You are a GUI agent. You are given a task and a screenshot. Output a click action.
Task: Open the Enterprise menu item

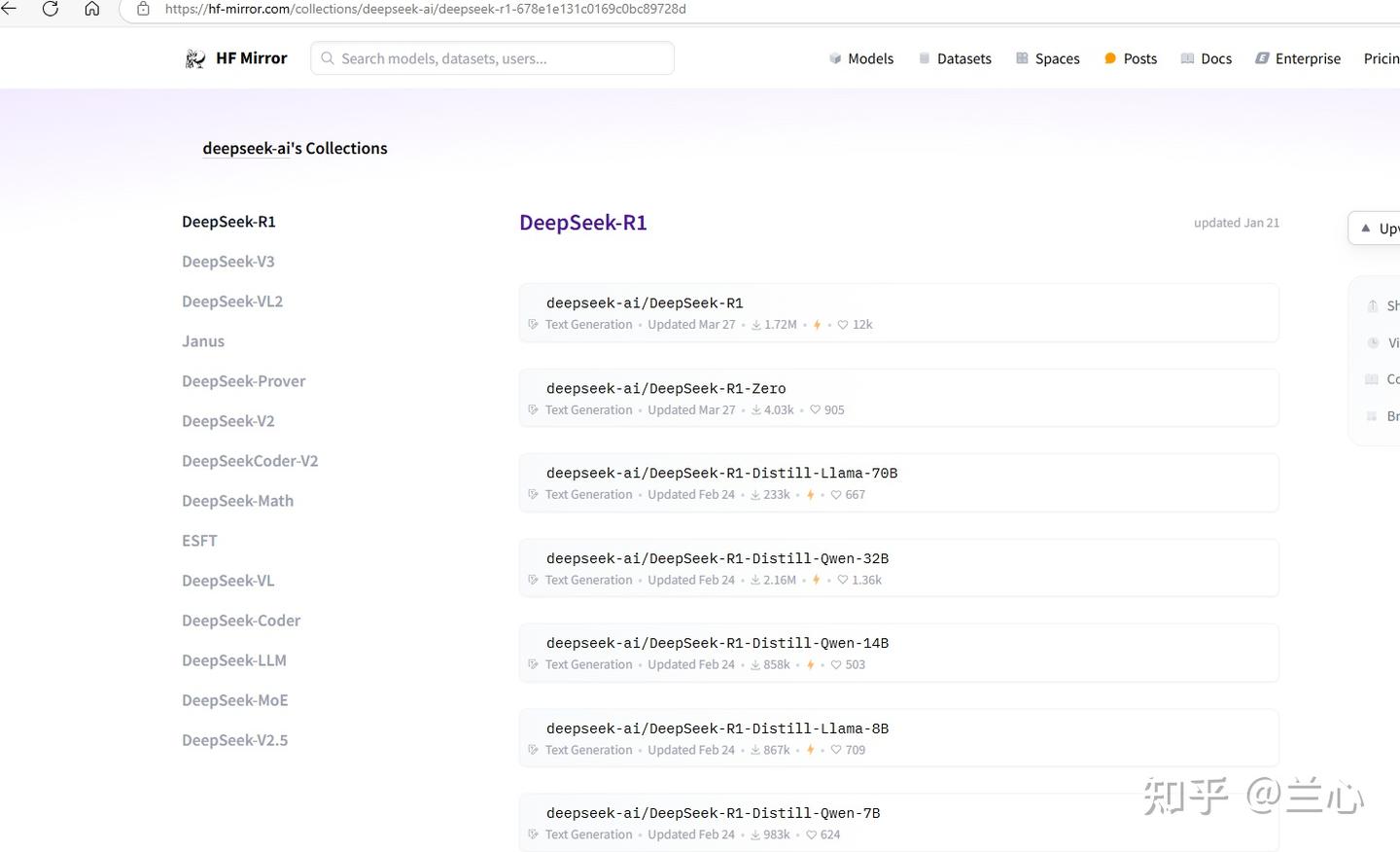click(x=1299, y=57)
